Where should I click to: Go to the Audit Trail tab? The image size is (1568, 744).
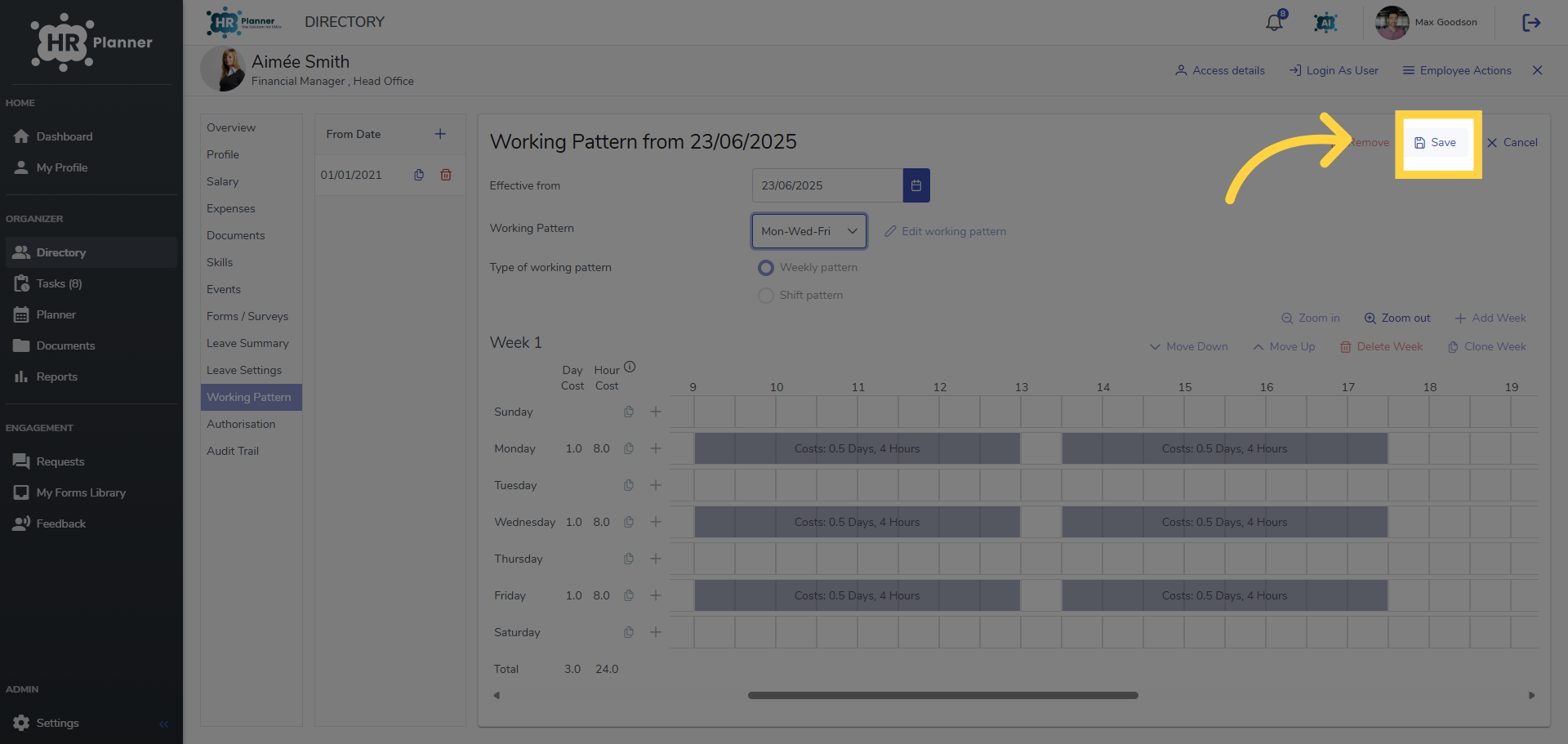[233, 451]
